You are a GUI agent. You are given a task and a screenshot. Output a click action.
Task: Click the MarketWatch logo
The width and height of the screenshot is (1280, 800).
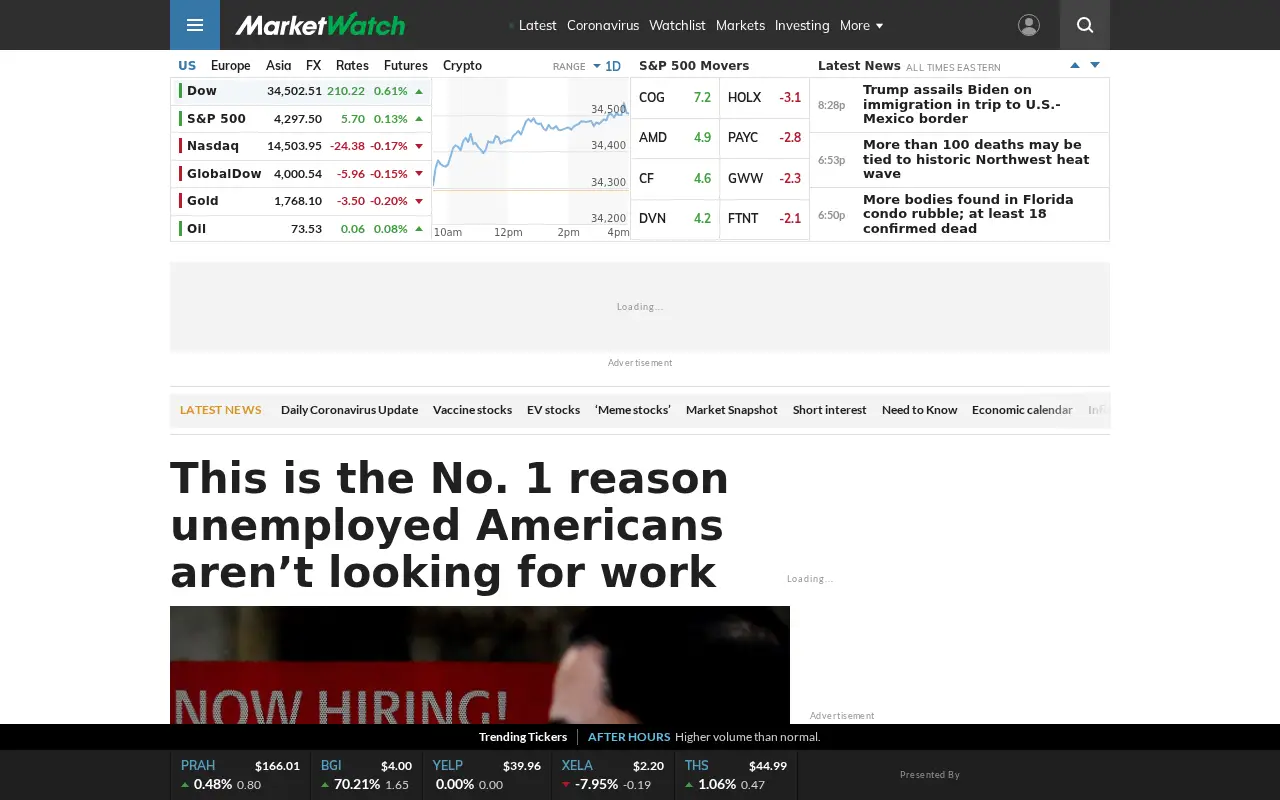coord(320,25)
